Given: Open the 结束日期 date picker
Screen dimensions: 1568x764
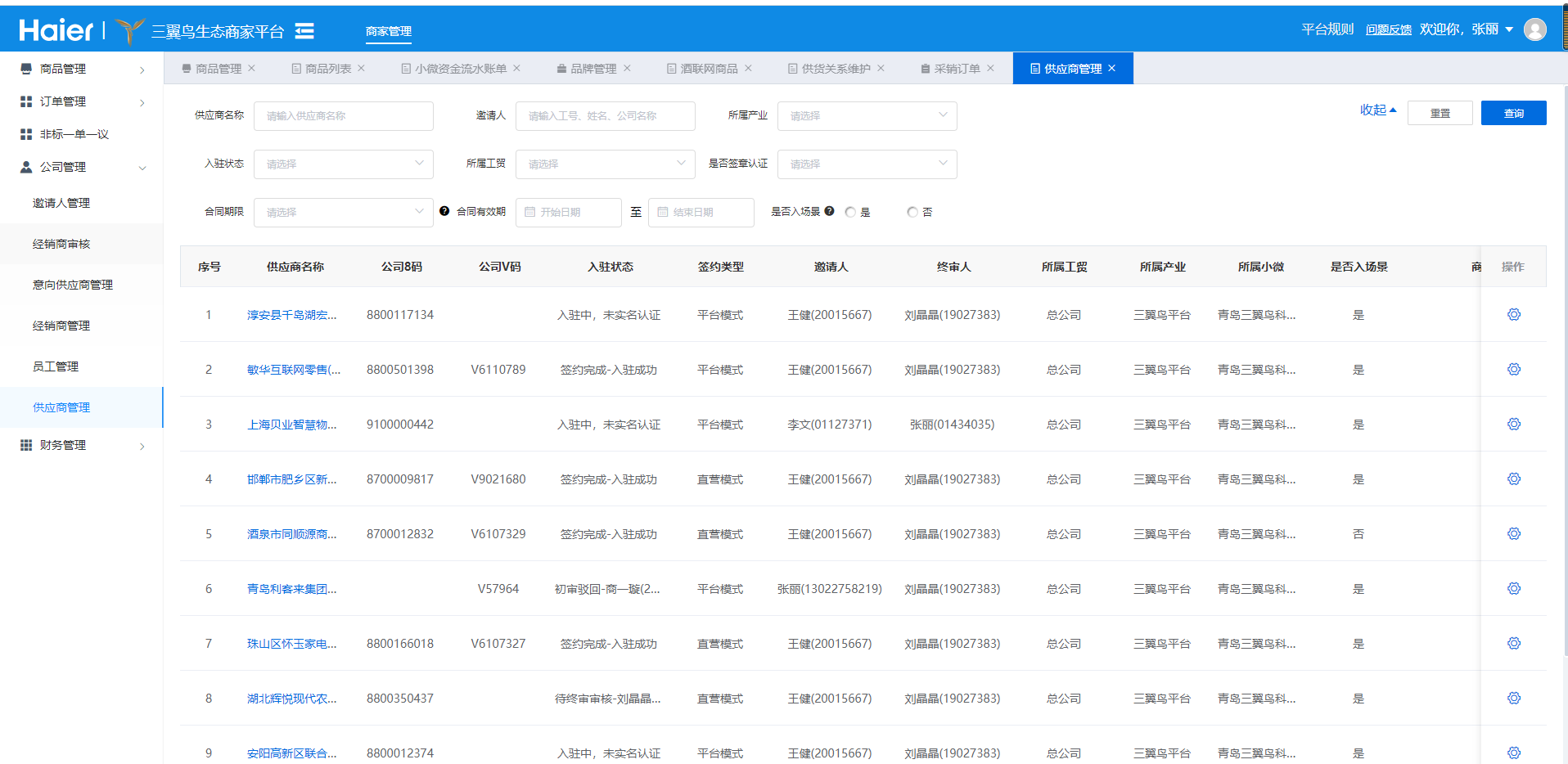Looking at the screenshot, I should 701,213.
